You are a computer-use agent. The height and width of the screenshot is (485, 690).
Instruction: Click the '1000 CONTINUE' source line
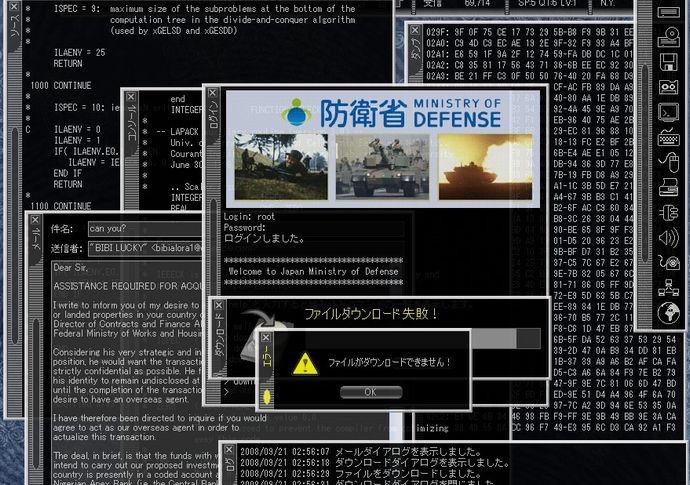pos(61,85)
